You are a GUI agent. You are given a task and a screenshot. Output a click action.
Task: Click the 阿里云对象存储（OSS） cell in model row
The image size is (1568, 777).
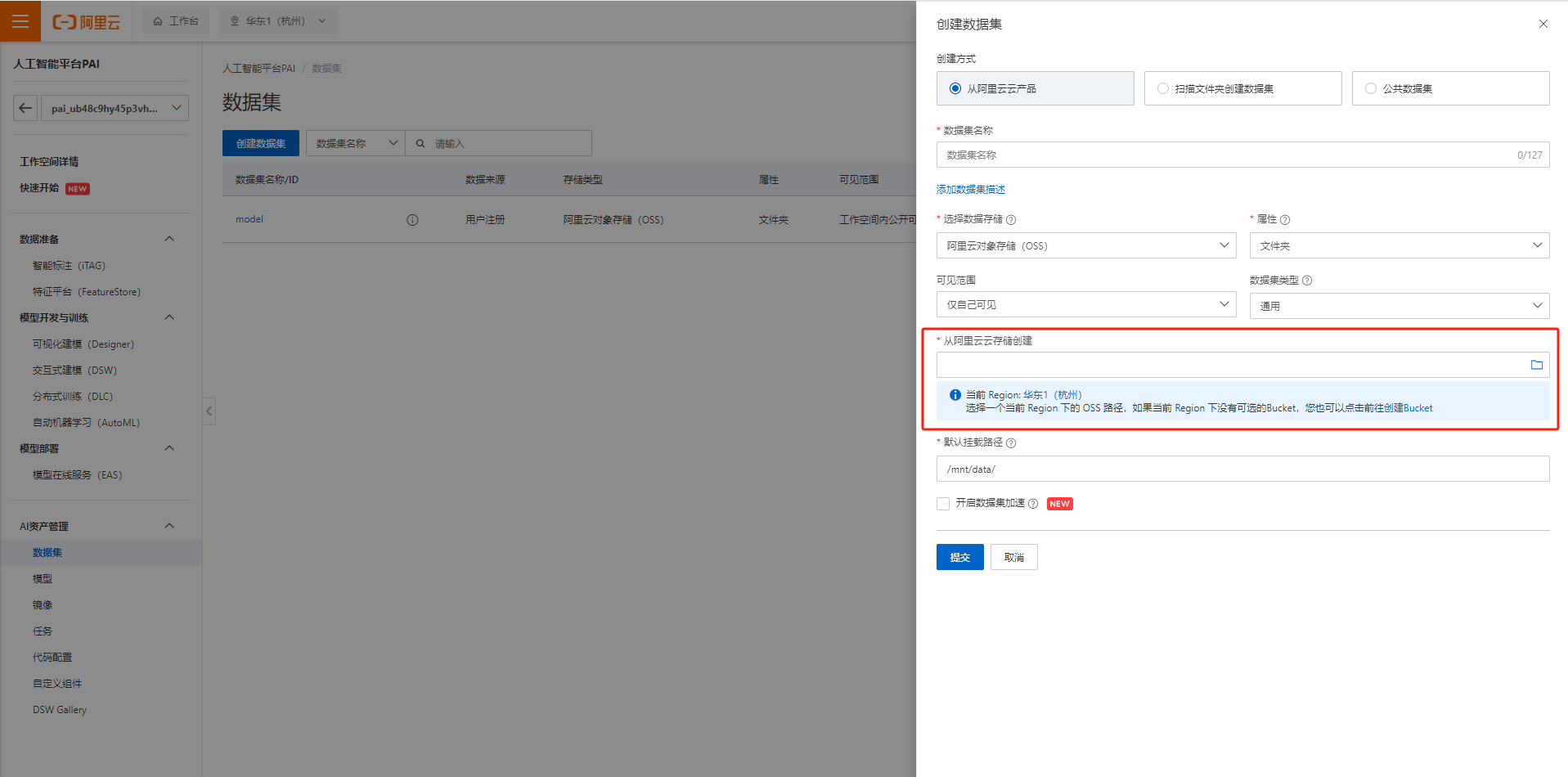[x=613, y=220]
